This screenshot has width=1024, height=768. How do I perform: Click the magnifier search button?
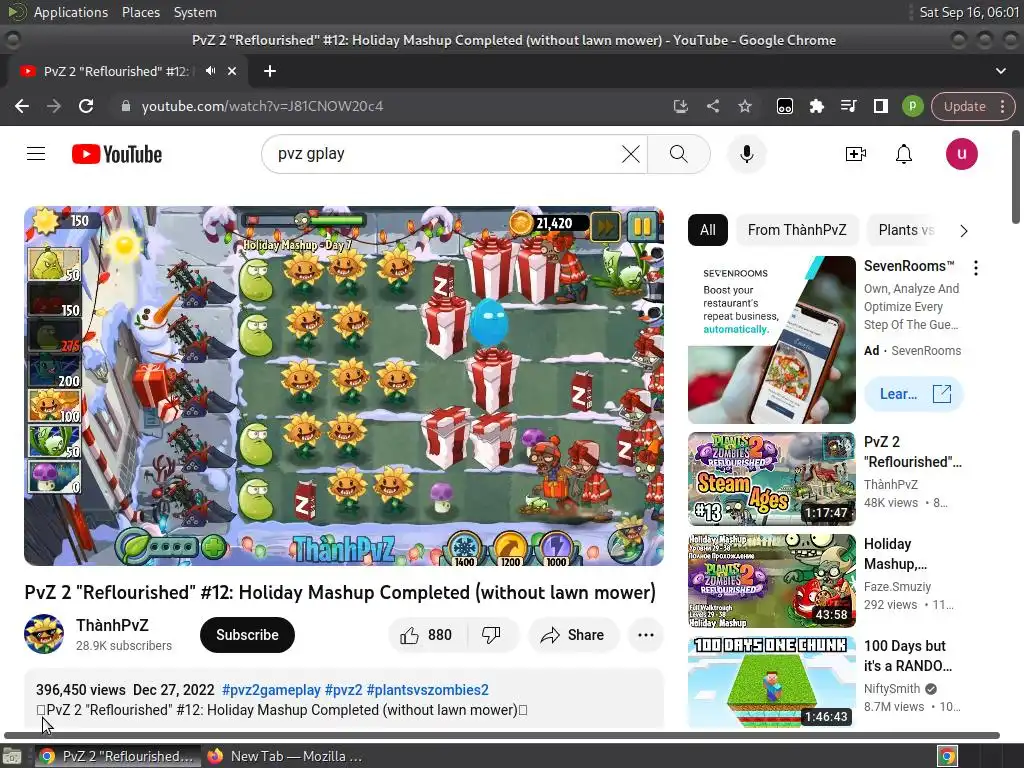pos(679,154)
